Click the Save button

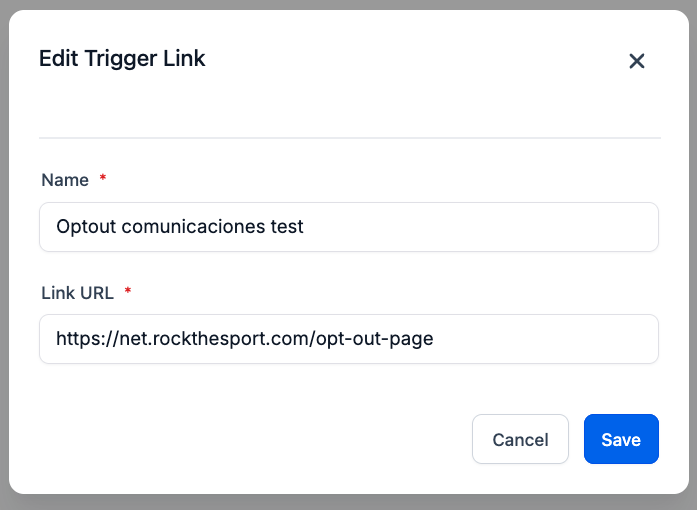point(621,439)
